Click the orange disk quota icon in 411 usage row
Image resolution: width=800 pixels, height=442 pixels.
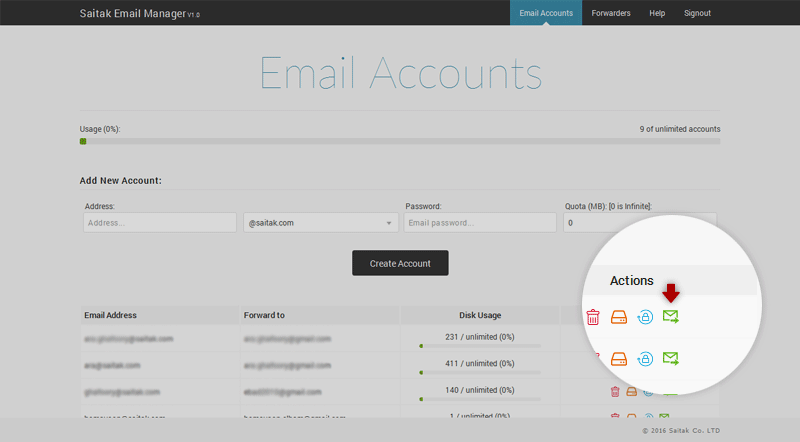tap(619, 358)
